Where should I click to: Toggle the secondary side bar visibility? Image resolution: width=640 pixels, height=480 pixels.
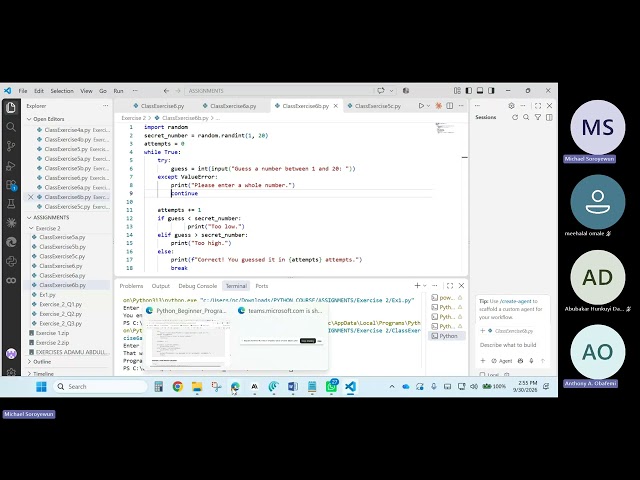tap(491, 91)
